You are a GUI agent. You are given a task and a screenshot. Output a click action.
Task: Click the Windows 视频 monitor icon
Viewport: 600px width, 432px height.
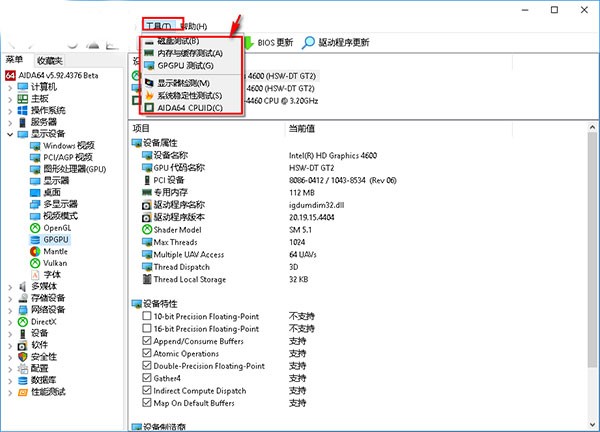point(34,145)
